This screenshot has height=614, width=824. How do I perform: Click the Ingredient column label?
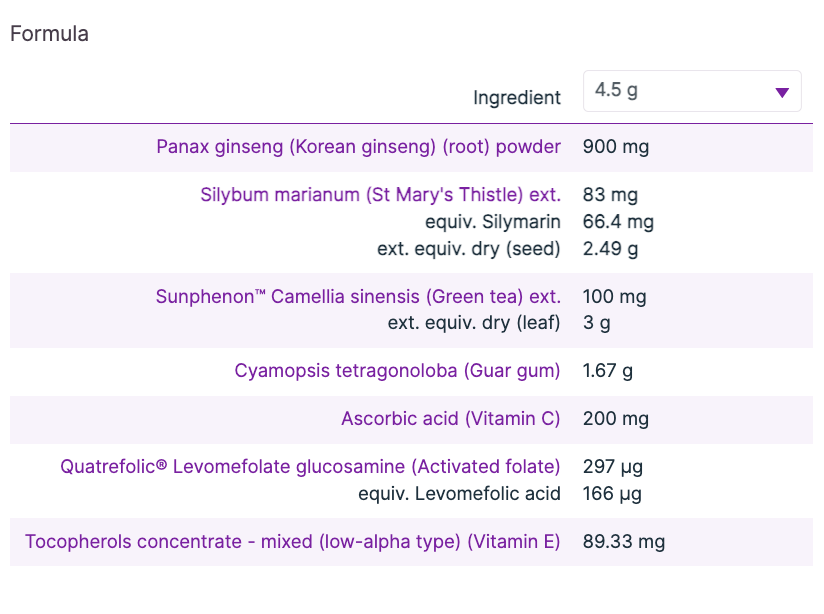point(517,97)
